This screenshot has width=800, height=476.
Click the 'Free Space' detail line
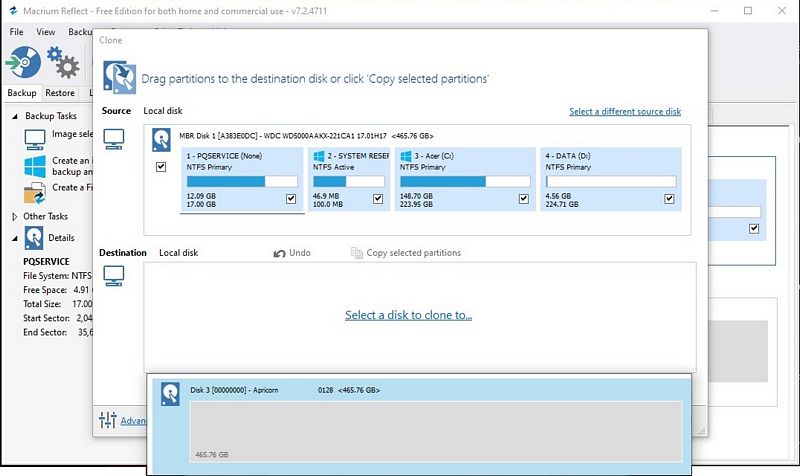pos(57,290)
